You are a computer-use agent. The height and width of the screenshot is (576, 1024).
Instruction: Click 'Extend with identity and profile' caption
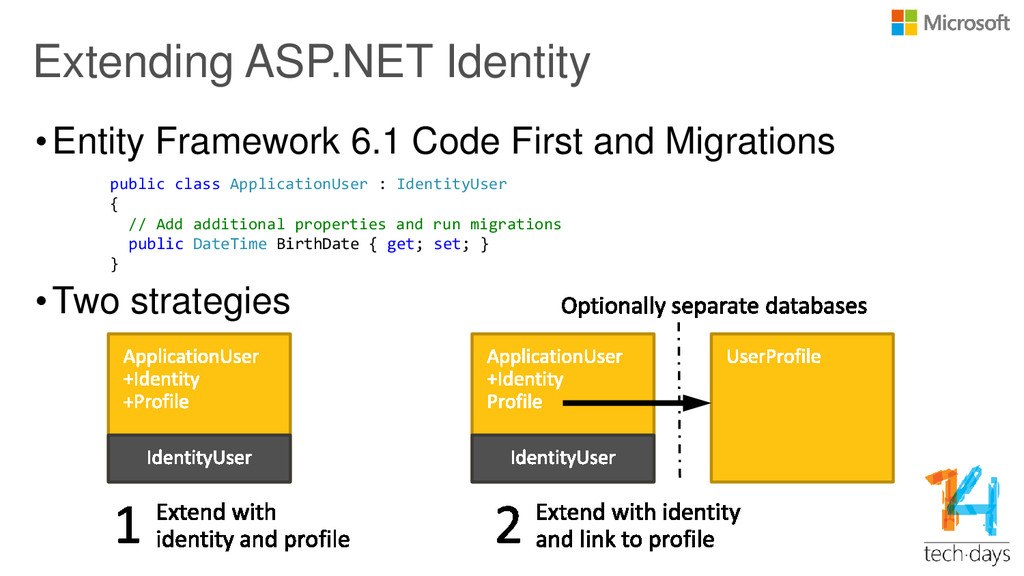point(253,526)
